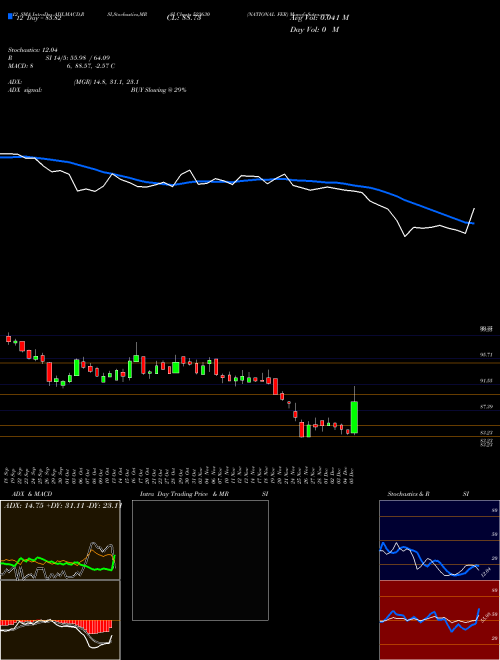Image resolution: width=500 pixels, height=660 pixels.
Task: Click the ADX +DY -DY header readout
Action: pos(63,505)
